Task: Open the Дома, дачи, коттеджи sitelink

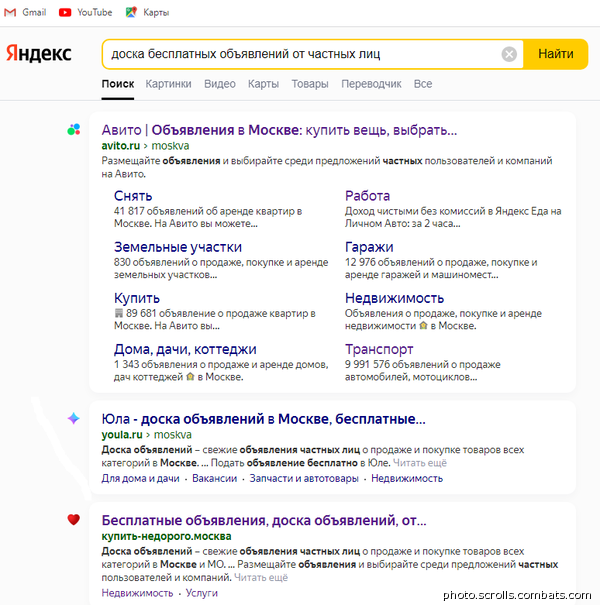Action: click(185, 349)
